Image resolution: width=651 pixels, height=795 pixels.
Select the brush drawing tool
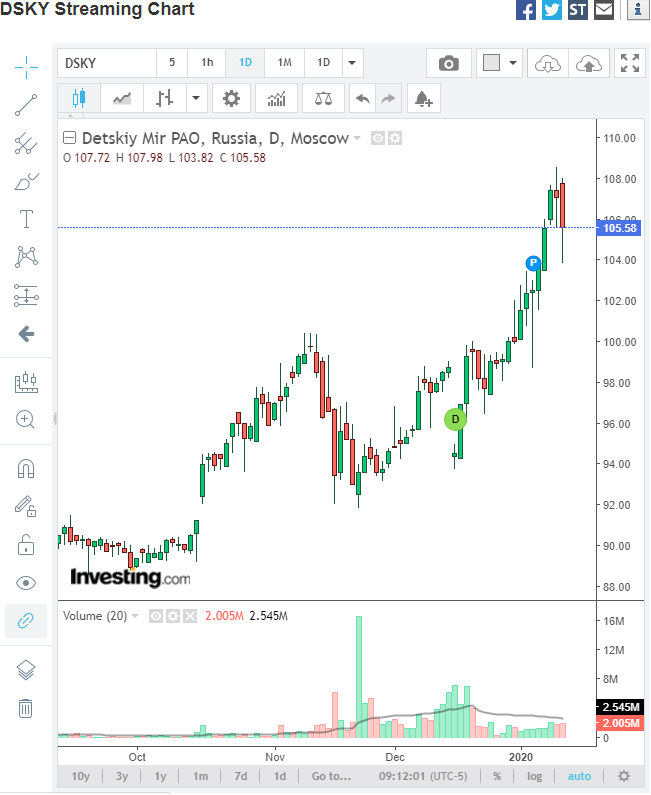pos(26,182)
